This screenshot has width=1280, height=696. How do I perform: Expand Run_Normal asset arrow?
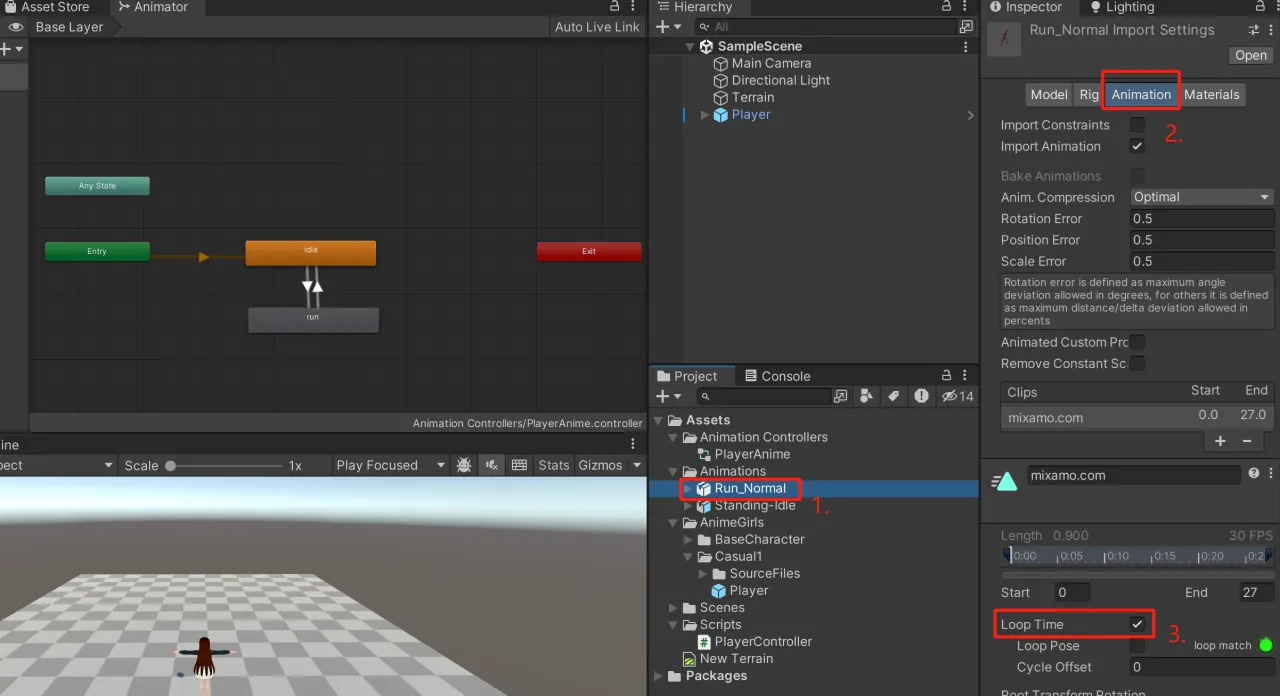(x=687, y=489)
